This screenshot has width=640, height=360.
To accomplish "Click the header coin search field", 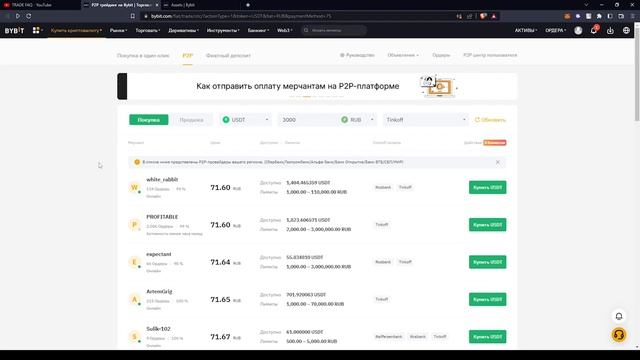I will tap(334, 30).
